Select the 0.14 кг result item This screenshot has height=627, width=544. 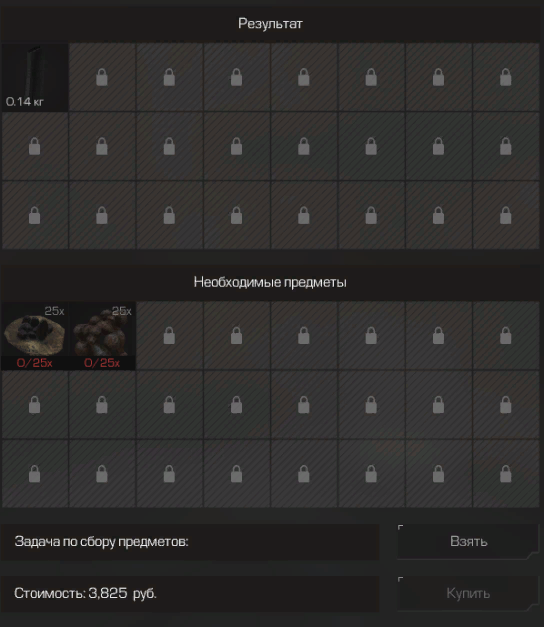coord(35,77)
